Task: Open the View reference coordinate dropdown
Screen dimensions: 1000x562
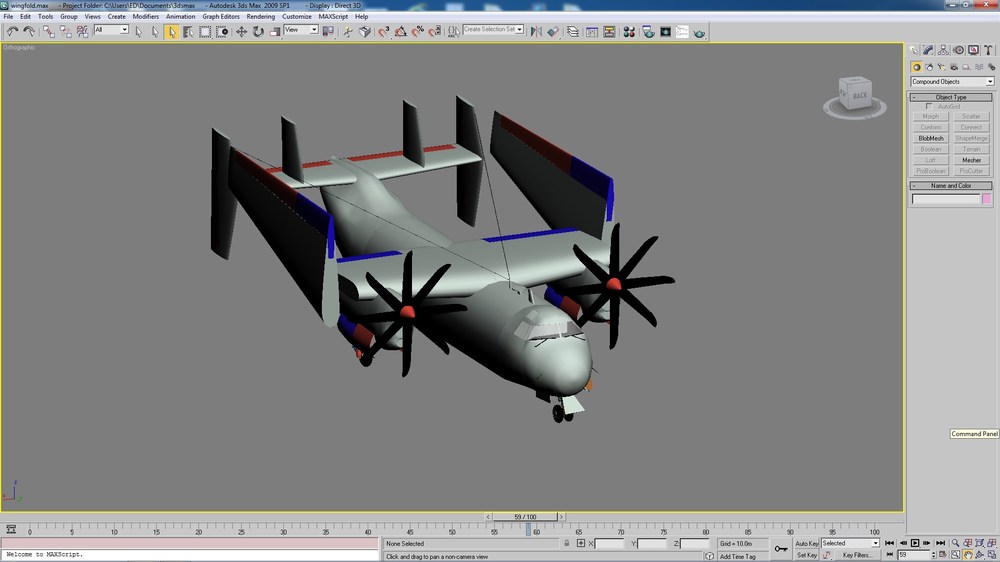Action: [300, 30]
